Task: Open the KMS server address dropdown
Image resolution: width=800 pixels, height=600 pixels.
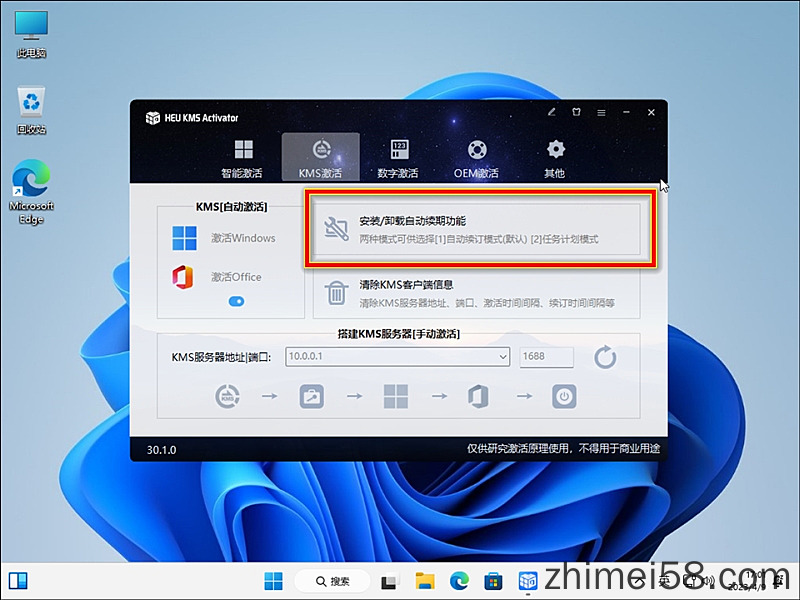Action: 503,357
